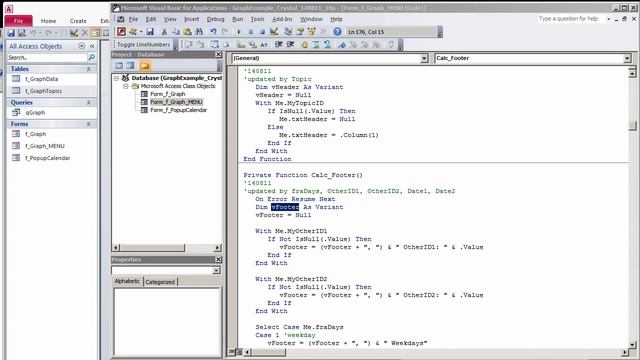Open the Tools menu

click(257, 19)
